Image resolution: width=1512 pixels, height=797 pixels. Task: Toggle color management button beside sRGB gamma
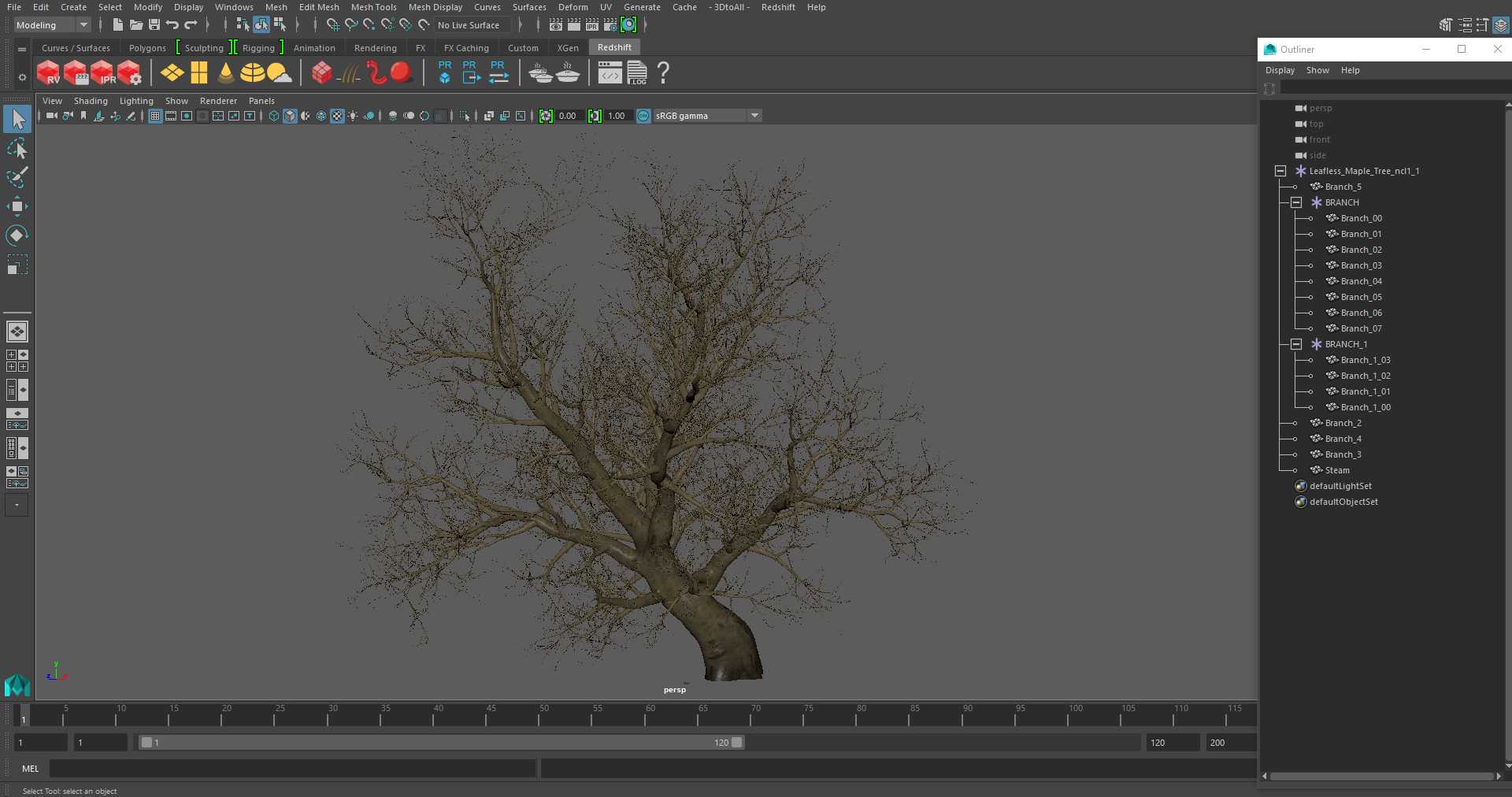[x=643, y=116]
